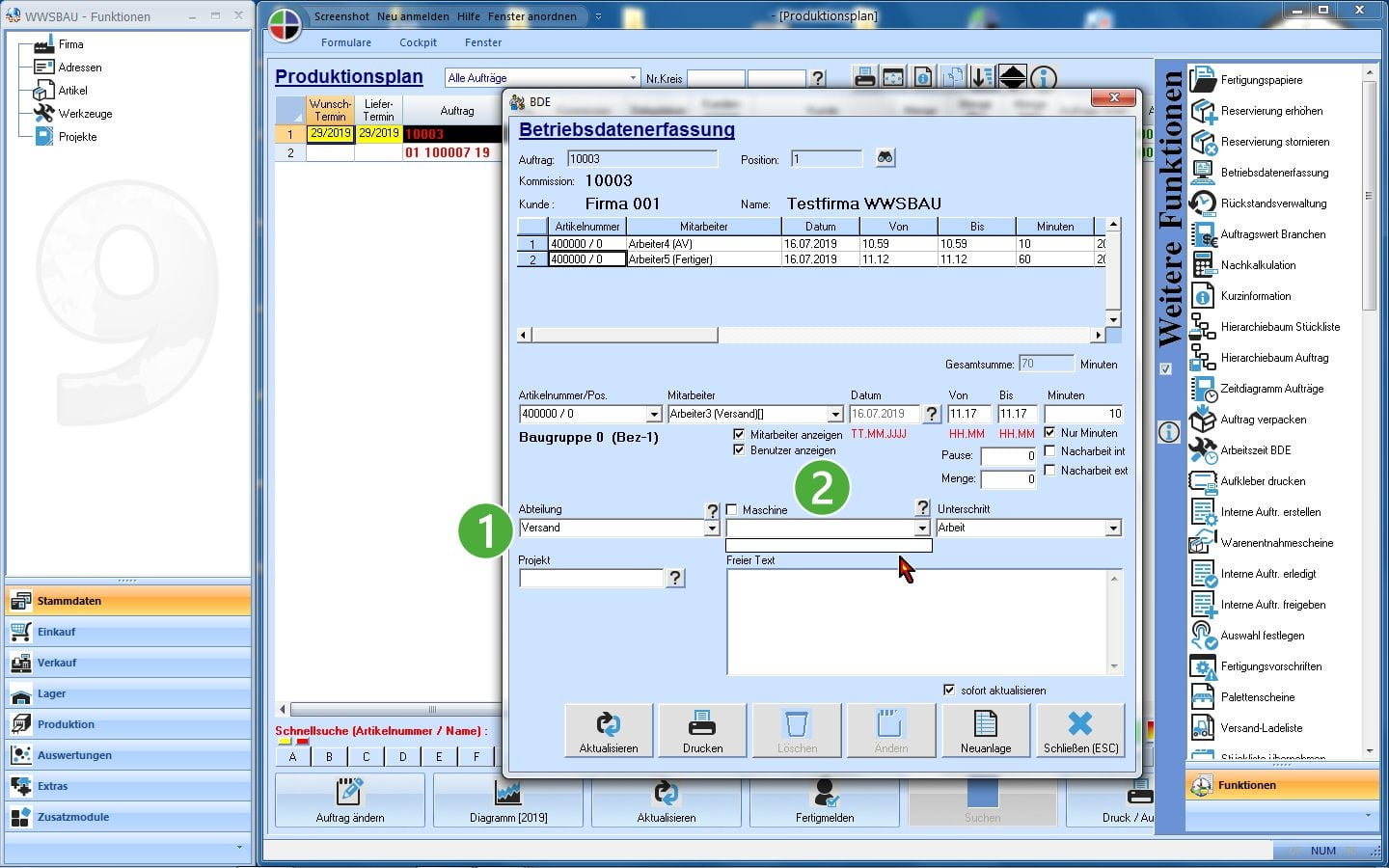Click the Aktualisieren button in the BDE dialog
The width and height of the screenshot is (1389, 868).
tap(609, 730)
